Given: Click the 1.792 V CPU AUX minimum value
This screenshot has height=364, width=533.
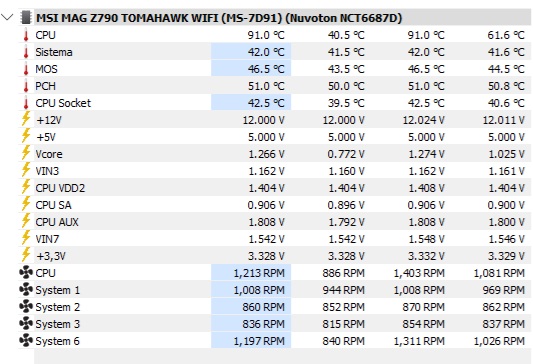Looking at the screenshot, I should [x=346, y=222].
